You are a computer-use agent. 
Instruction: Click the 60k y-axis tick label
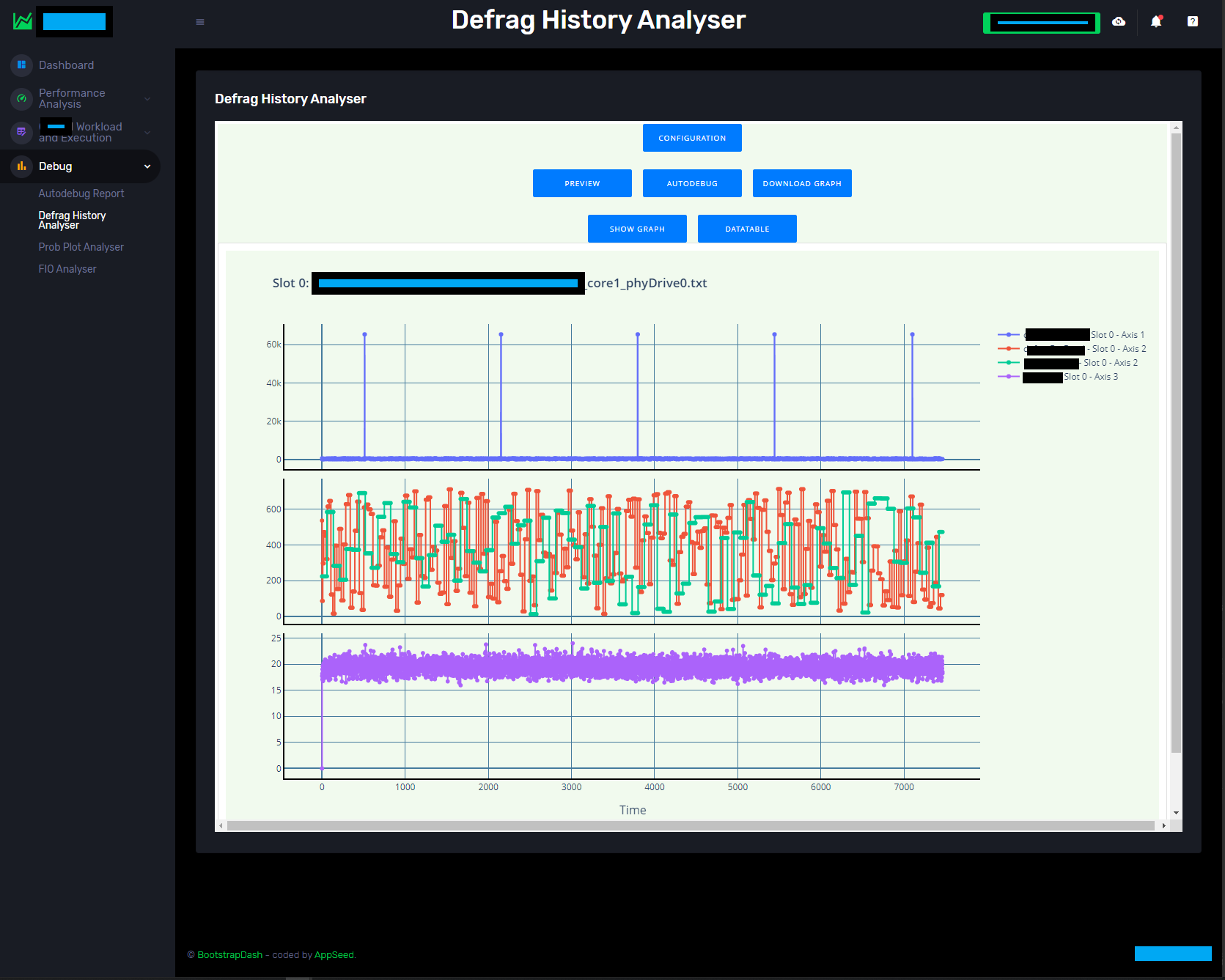(273, 345)
